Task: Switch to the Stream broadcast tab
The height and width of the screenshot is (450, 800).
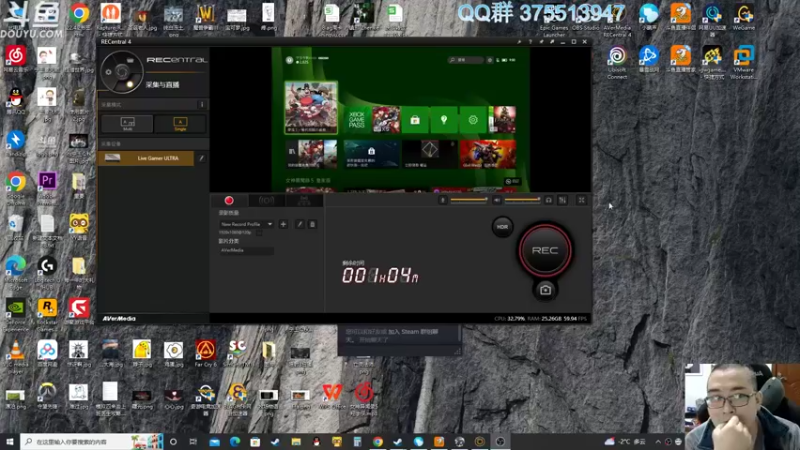Action: point(266,201)
